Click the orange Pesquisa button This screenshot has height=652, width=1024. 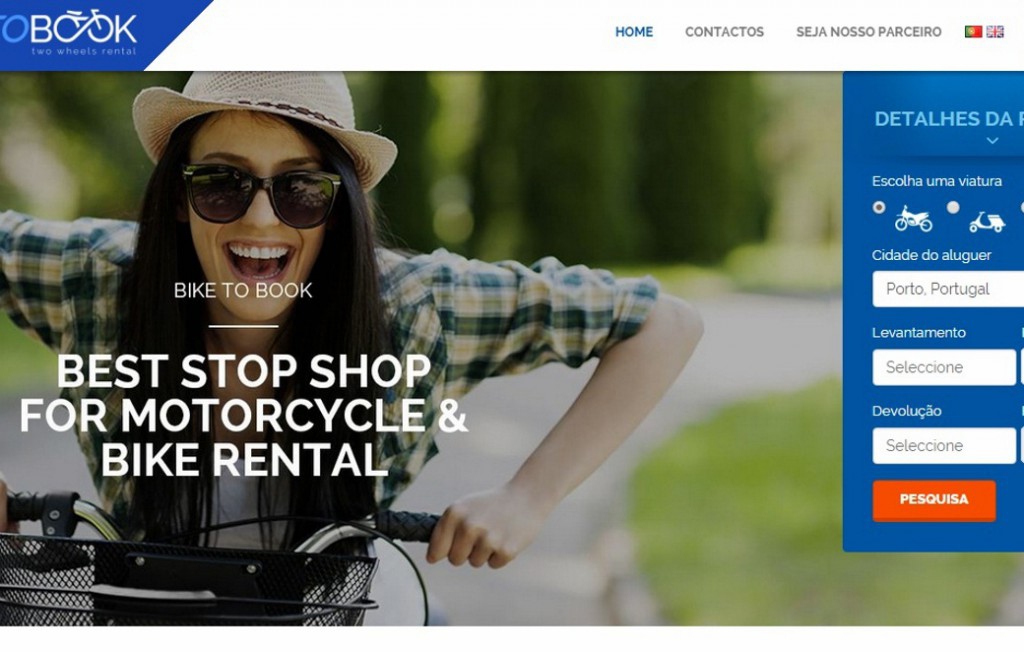934,500
